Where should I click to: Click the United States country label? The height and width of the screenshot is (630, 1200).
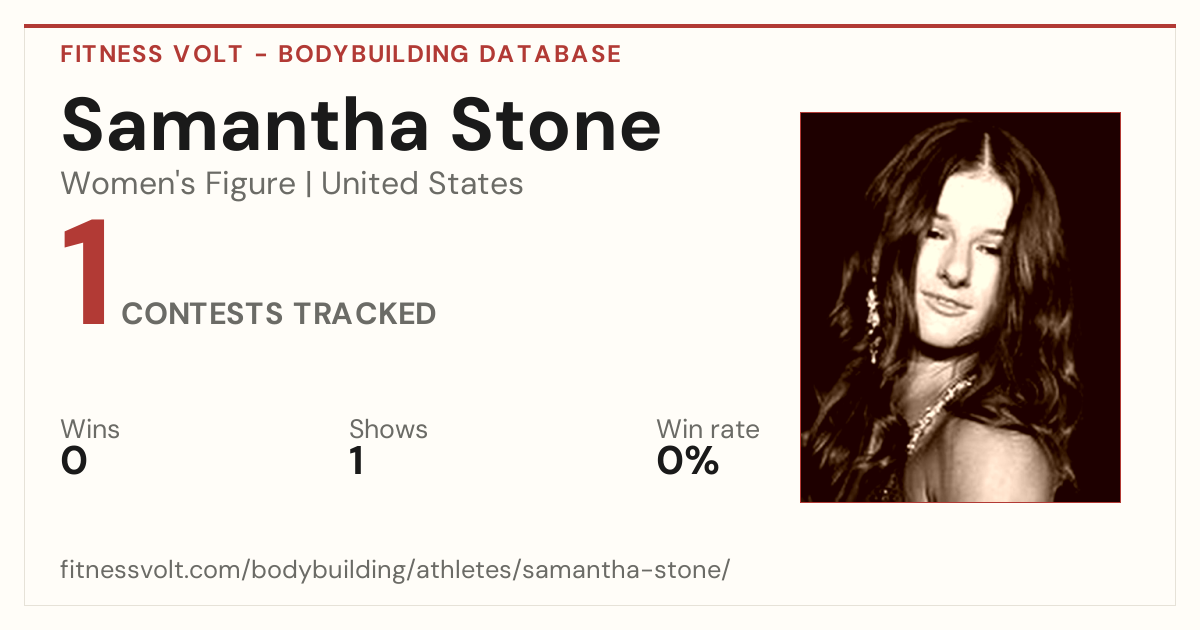click(422, 184)
